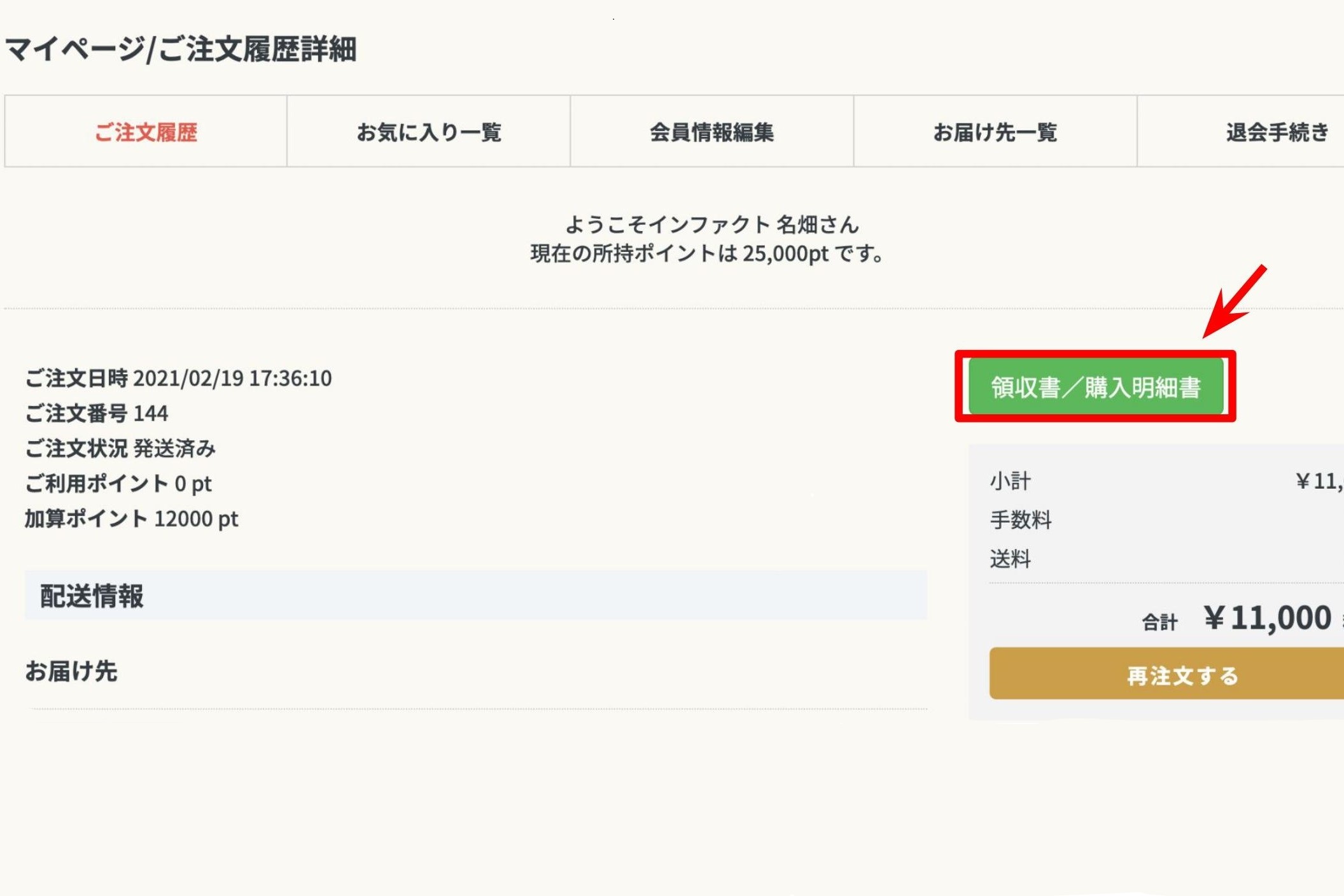This screenshot has height=896, width=1344.
Task: Click the 加算ポイント 12000 pt text
Action: point(132,519)
